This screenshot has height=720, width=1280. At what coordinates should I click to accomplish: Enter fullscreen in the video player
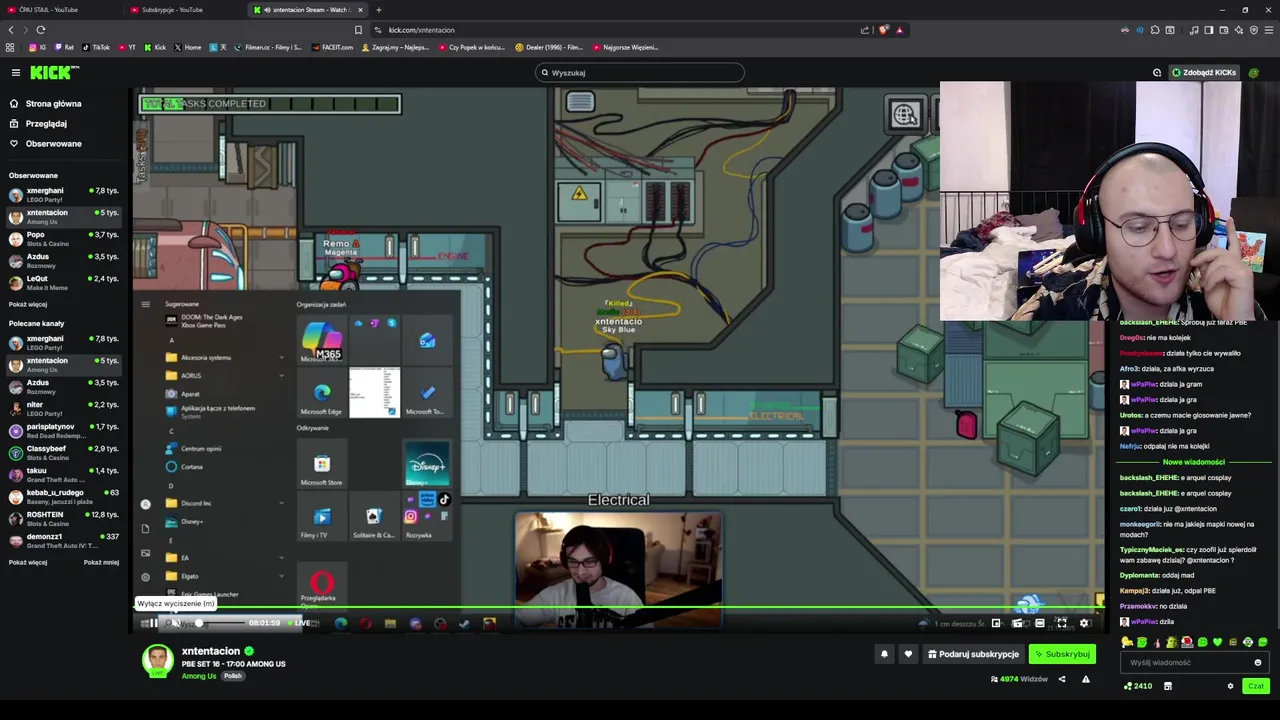tap(1062, 623)
